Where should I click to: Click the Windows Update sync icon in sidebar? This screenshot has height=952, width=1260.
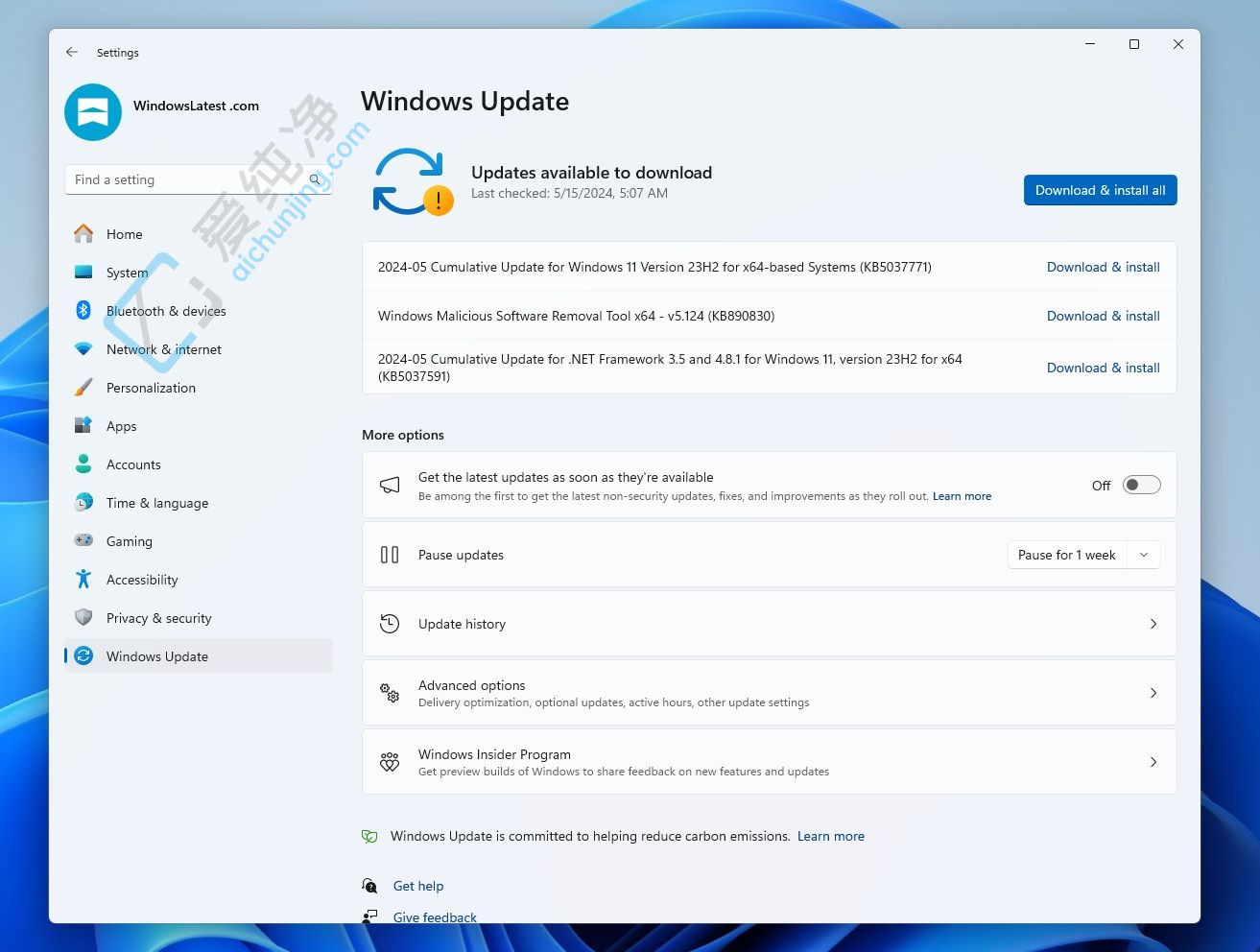[x=83, y=655]
